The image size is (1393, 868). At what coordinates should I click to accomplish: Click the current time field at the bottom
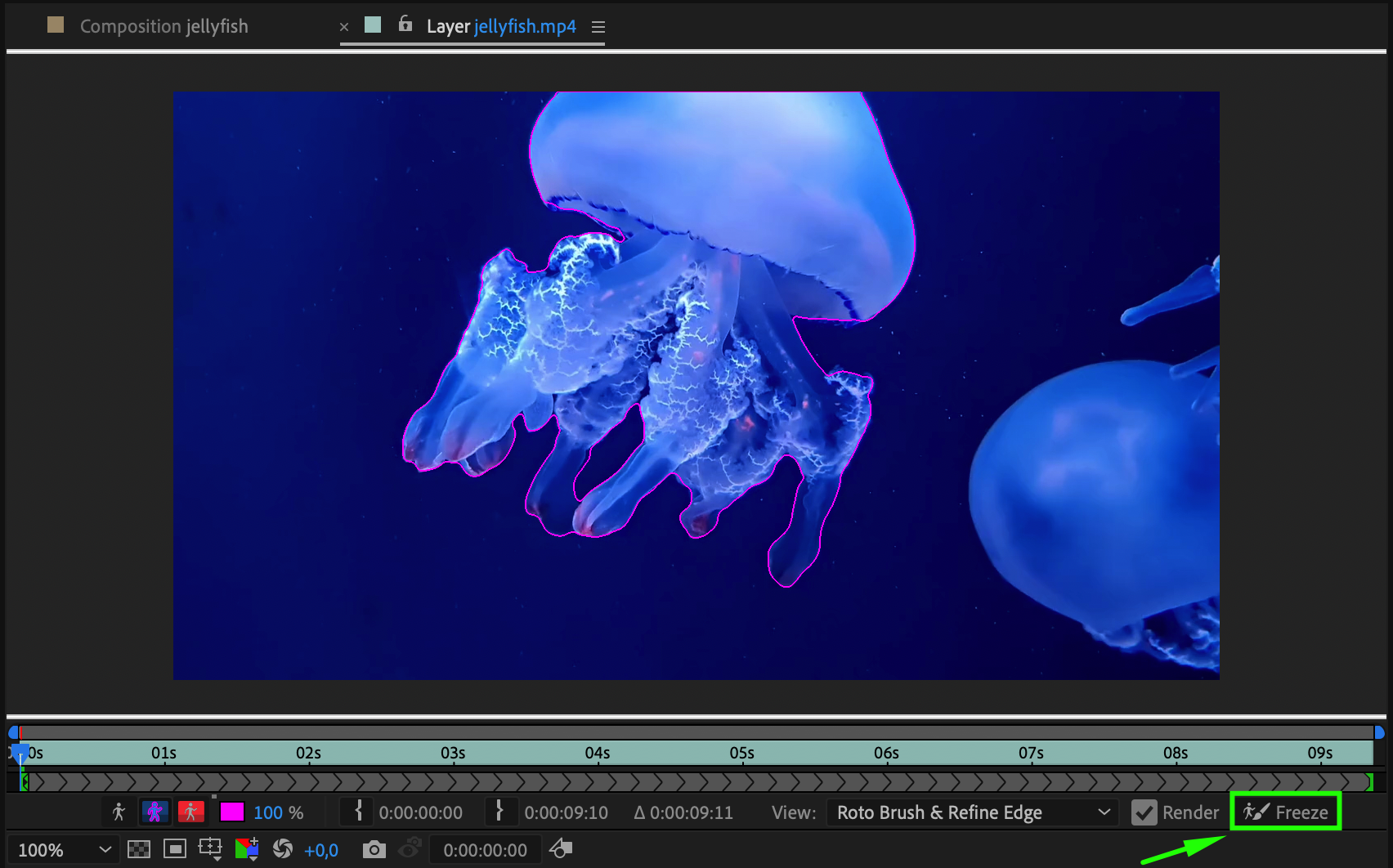485,850
